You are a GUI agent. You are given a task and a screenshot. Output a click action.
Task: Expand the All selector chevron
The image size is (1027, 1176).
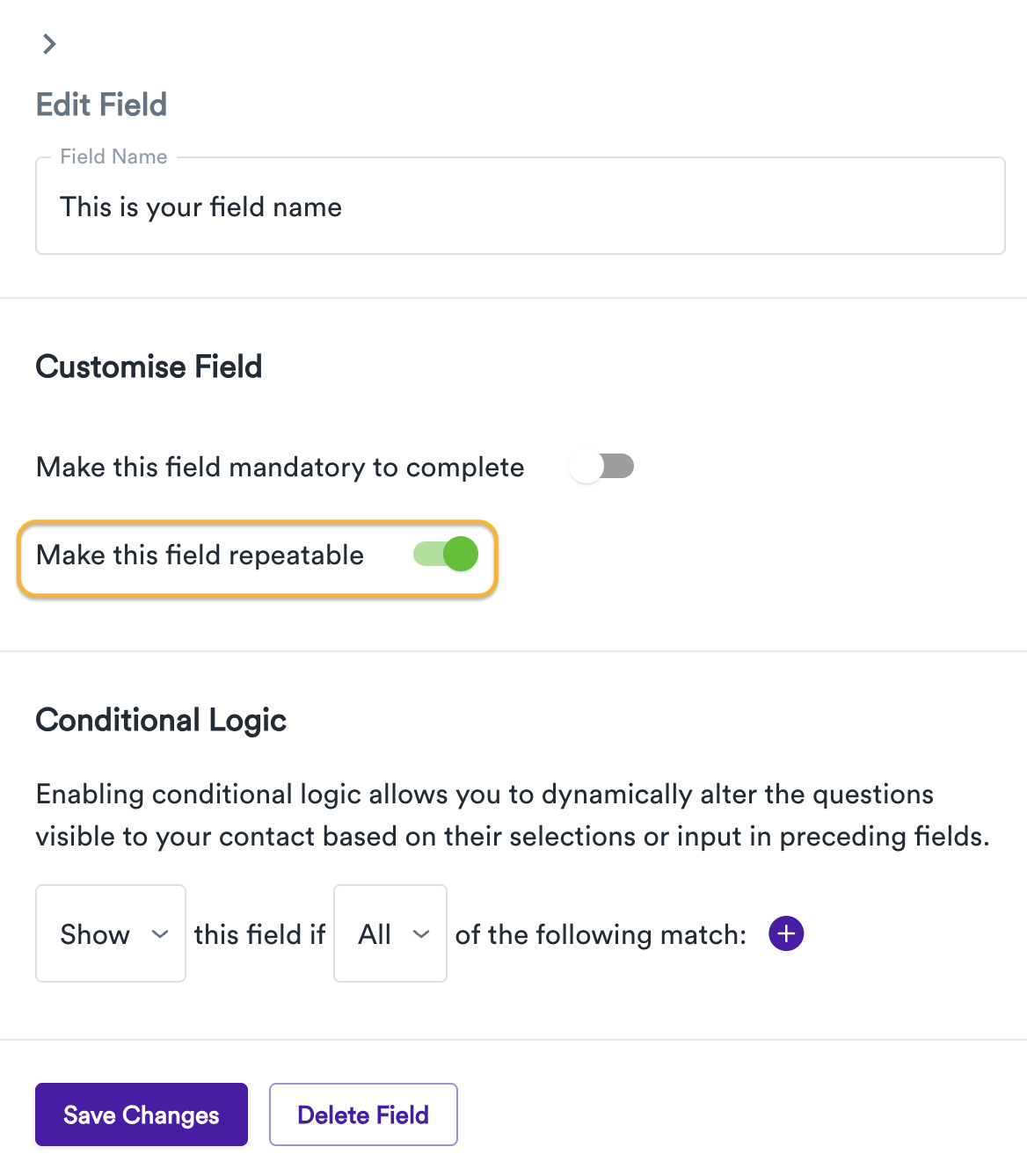(x=421, y=934)
